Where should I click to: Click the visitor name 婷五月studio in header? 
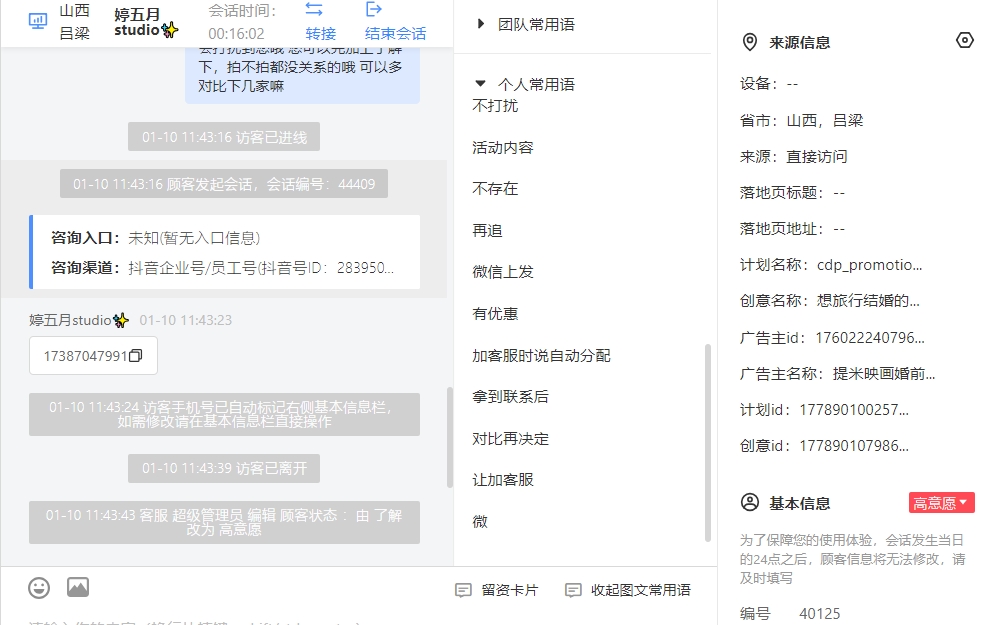click(146, 22)
